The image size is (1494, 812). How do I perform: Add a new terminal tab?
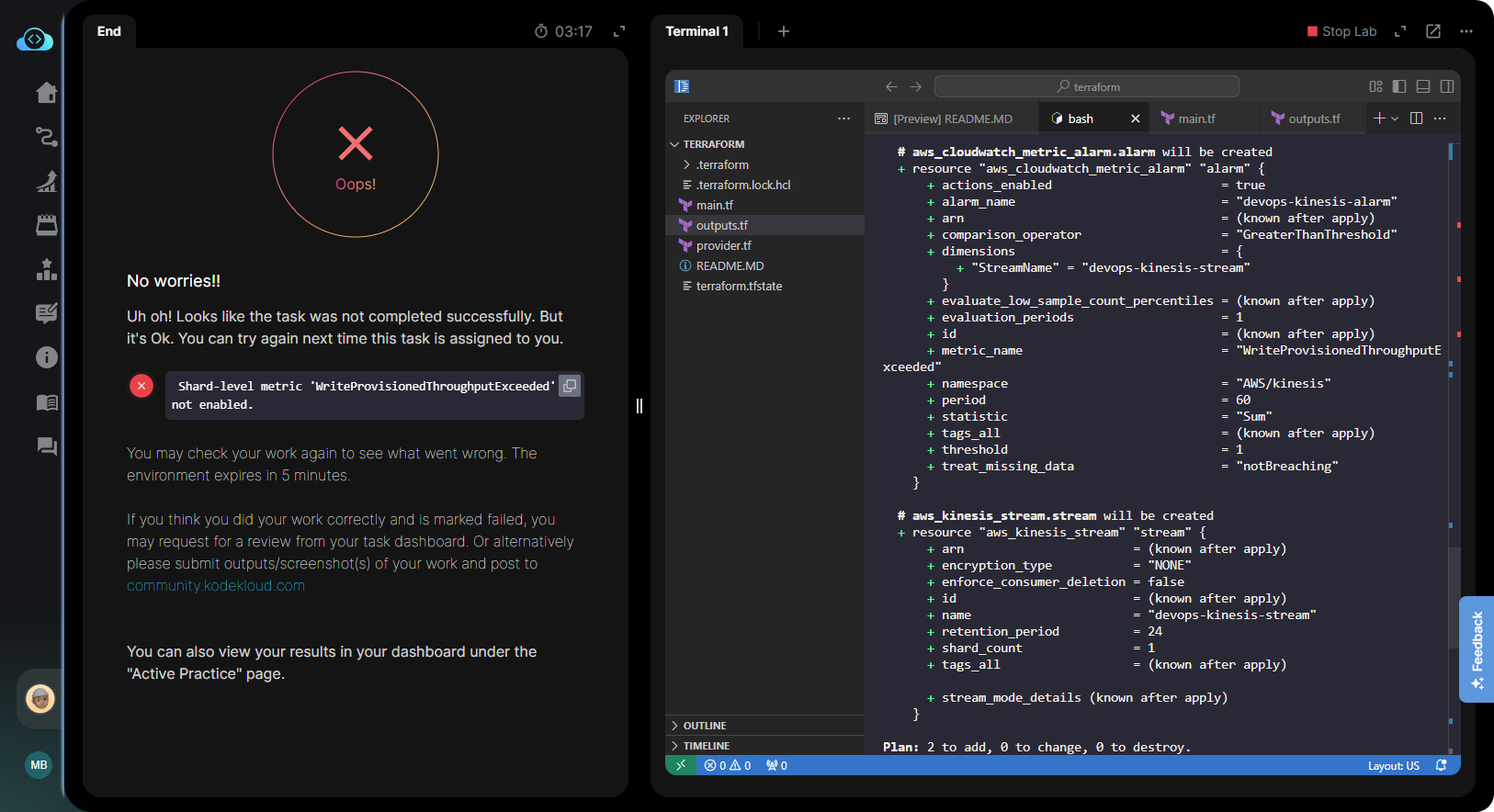click(784, 31)
